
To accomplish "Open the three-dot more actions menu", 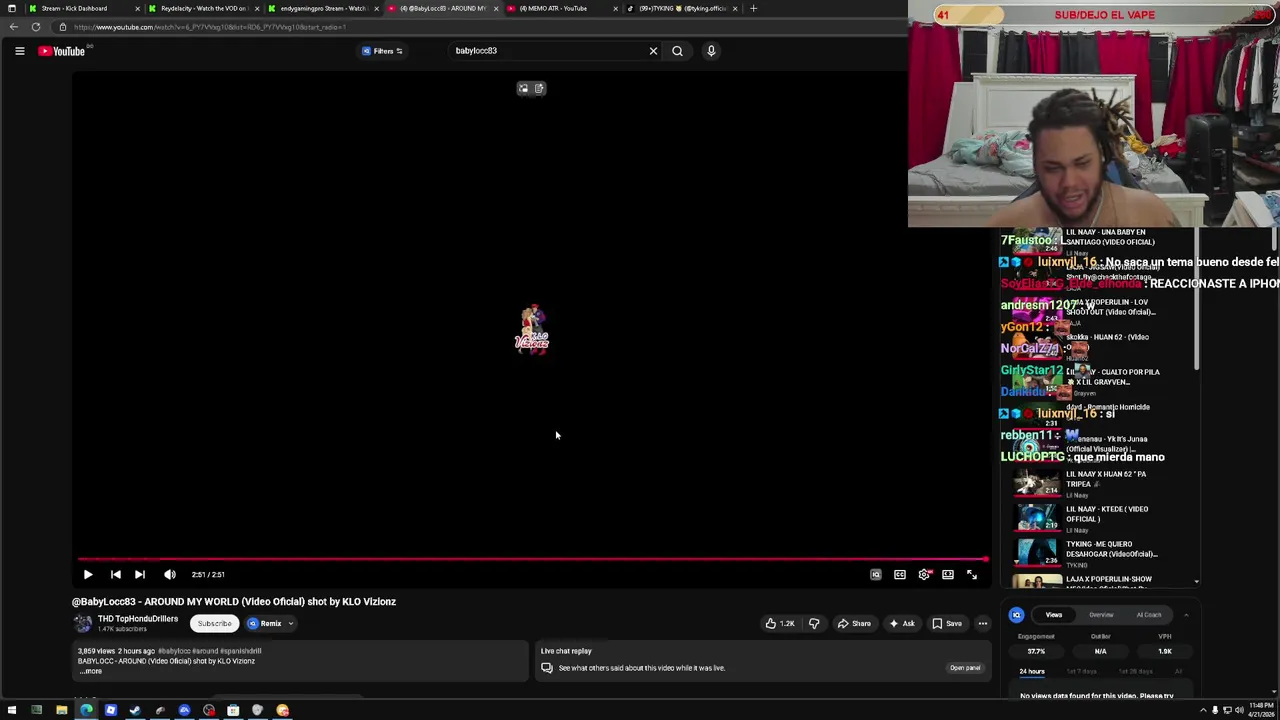I will (982, 623).
